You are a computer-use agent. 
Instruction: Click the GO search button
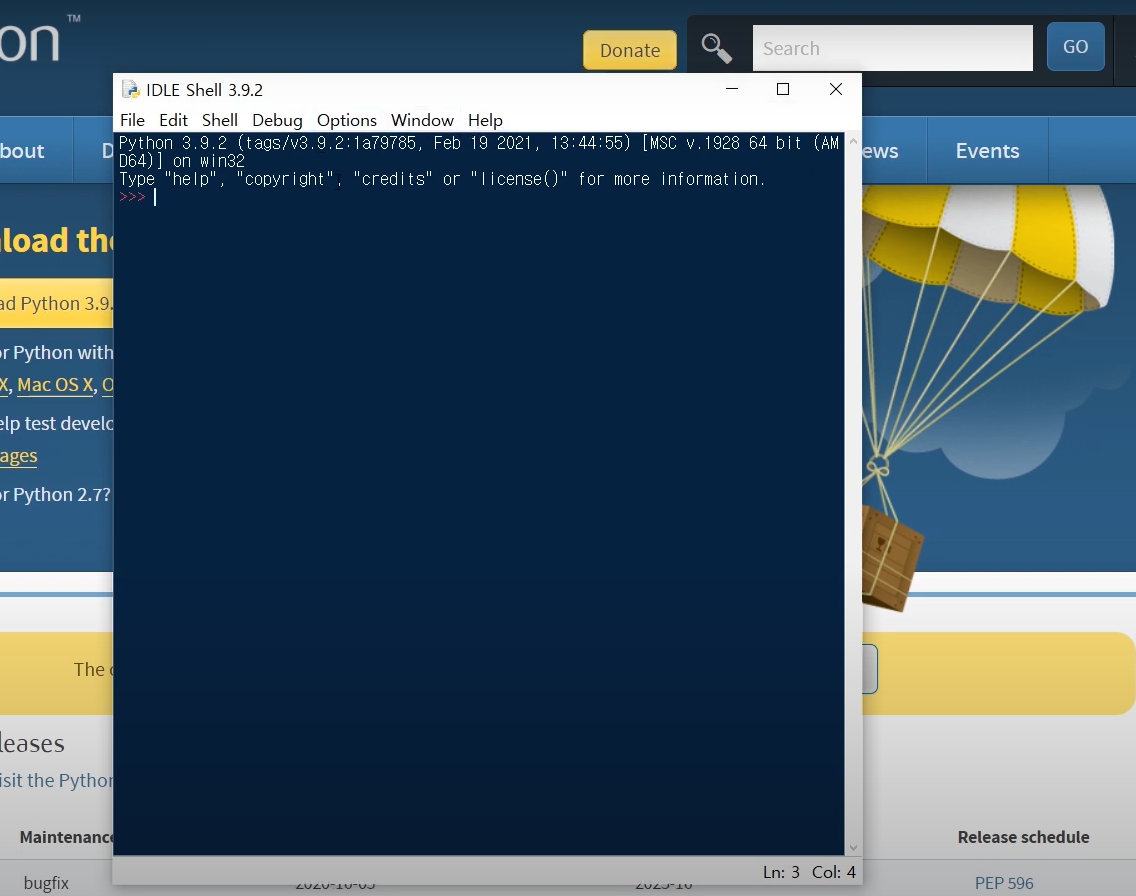click(x=1075, y=46)
